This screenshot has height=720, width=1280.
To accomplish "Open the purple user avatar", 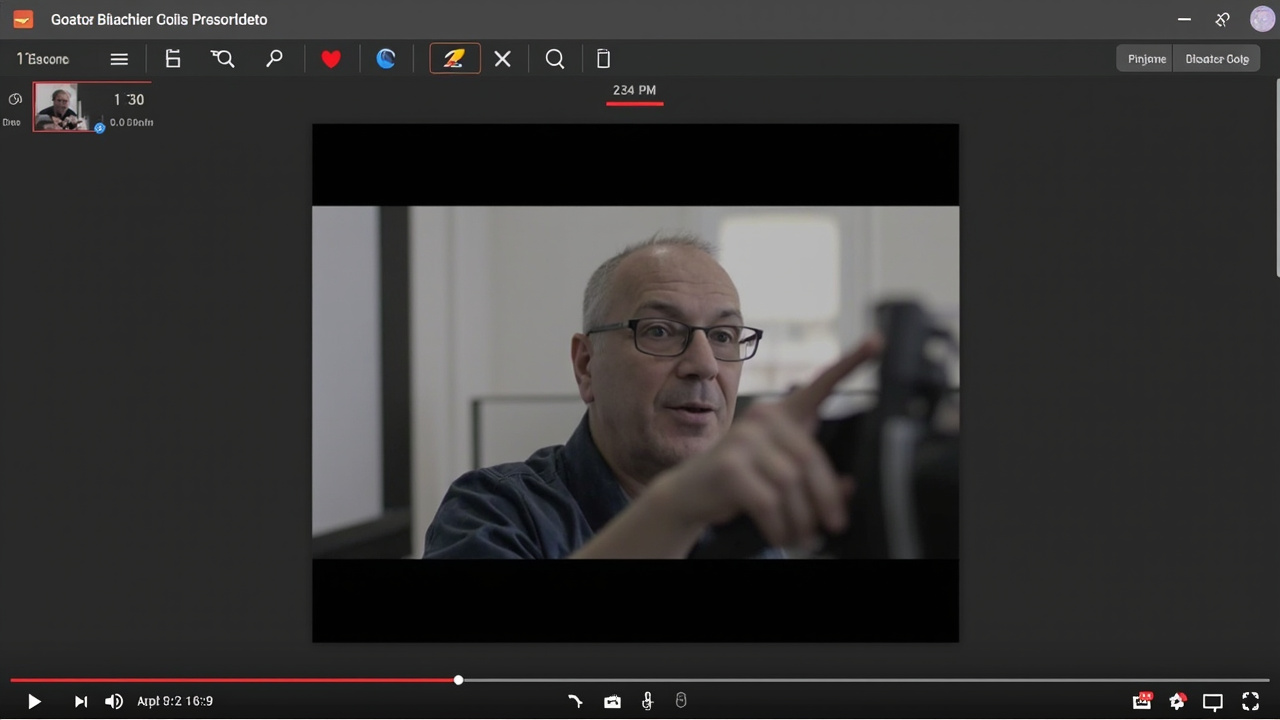I will (x=1262, y=19).
